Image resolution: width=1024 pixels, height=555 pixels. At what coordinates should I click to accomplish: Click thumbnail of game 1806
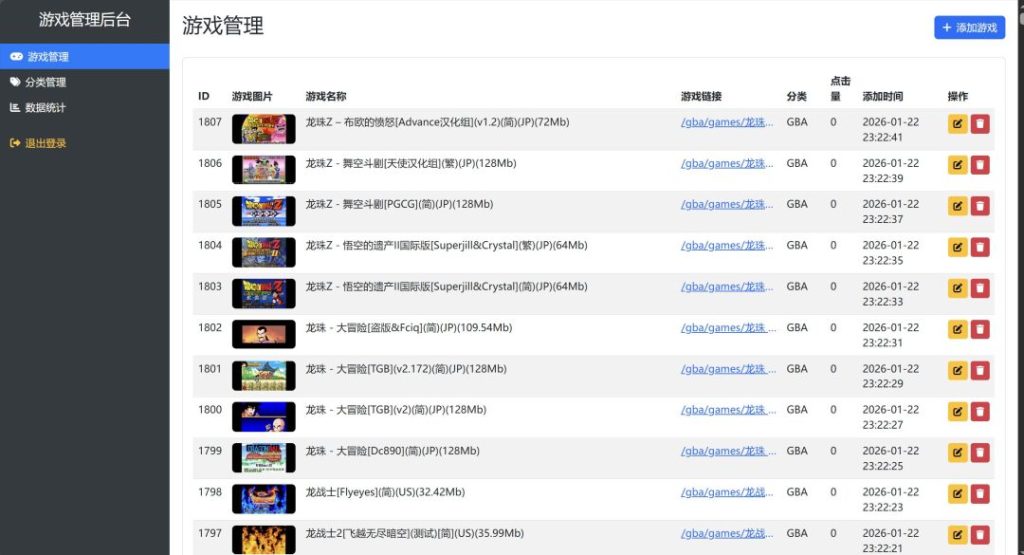[264, 170]
